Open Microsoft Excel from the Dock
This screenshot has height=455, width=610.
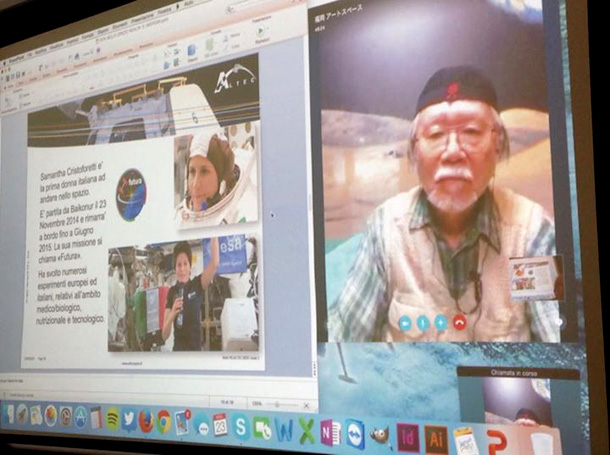click(x=307, y=431)
